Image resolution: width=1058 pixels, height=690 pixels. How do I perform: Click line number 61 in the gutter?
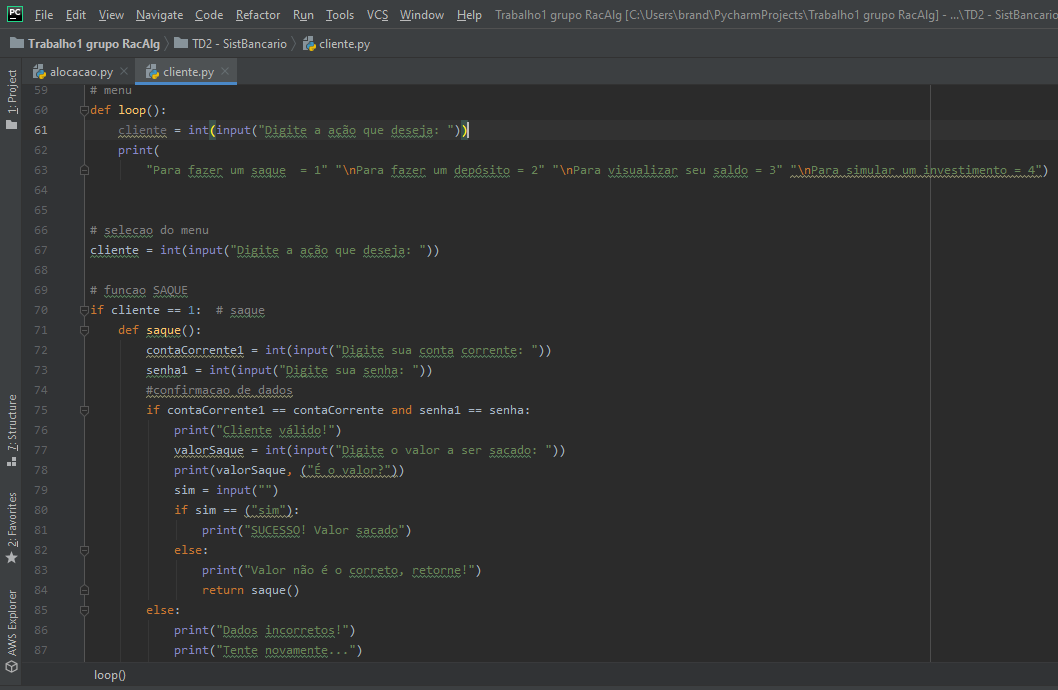click(40, 130)
